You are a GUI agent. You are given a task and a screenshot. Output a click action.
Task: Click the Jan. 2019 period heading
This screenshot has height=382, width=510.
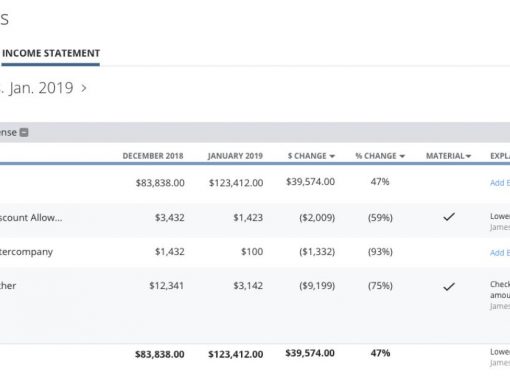click(41, 88)
